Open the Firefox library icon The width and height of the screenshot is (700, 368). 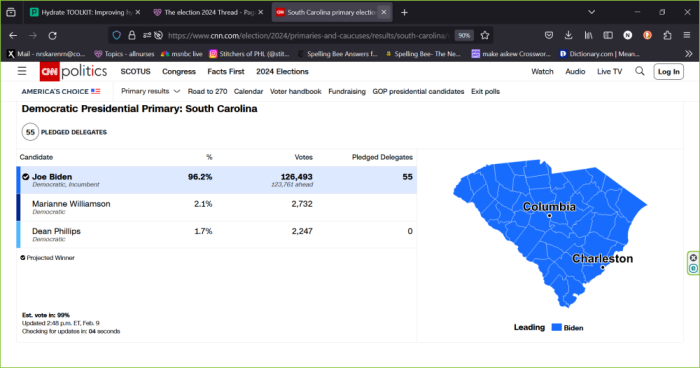coord(588,35)
